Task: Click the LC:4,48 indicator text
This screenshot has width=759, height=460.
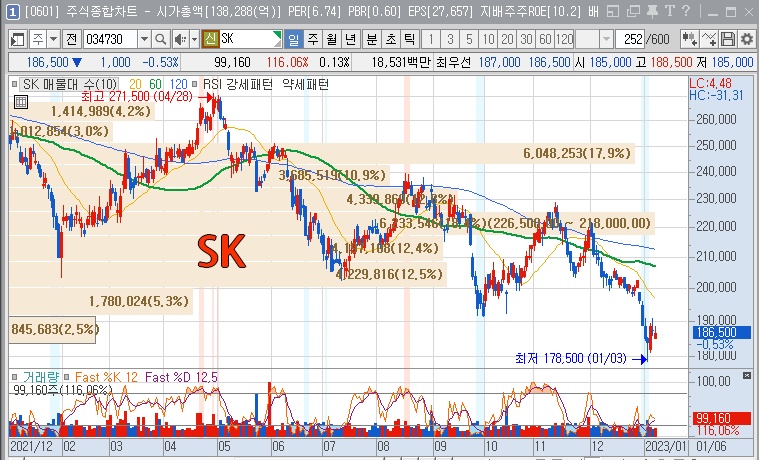Action: click(710, 83)
